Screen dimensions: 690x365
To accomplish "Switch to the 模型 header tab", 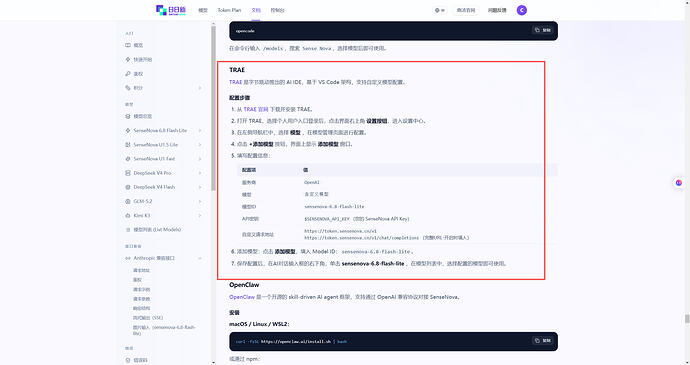I will 203,10.
